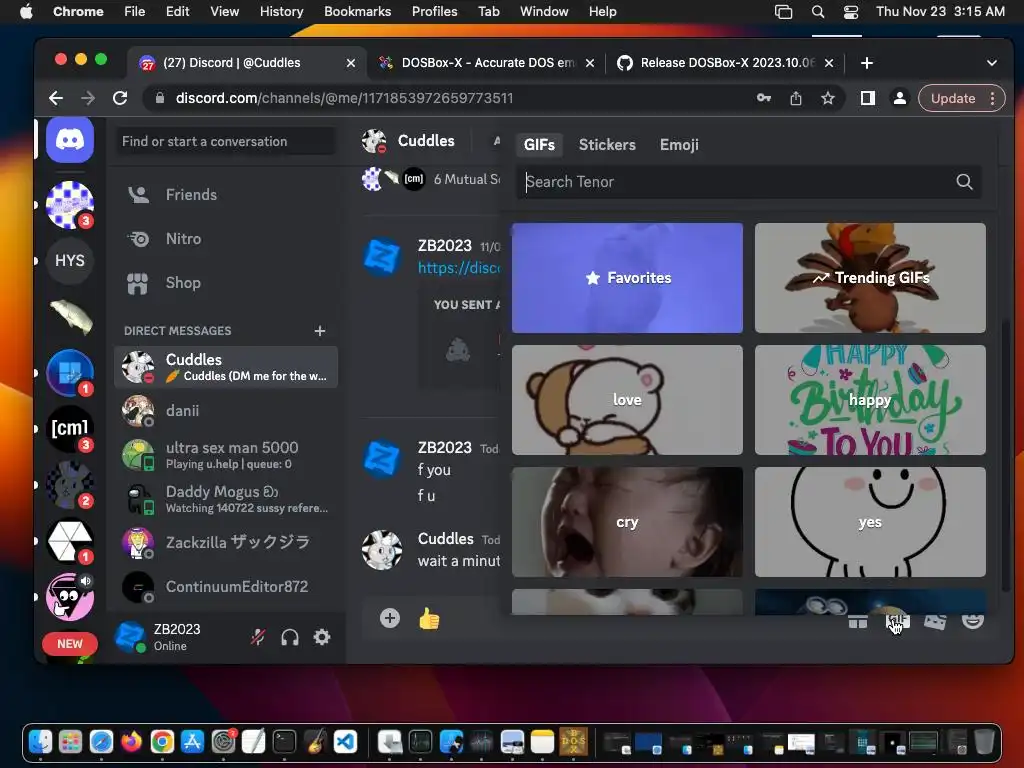The width and height of the screenshot is (1024, 768).
Task: Click Cuddles name in chat header
Action: point(426,141)
